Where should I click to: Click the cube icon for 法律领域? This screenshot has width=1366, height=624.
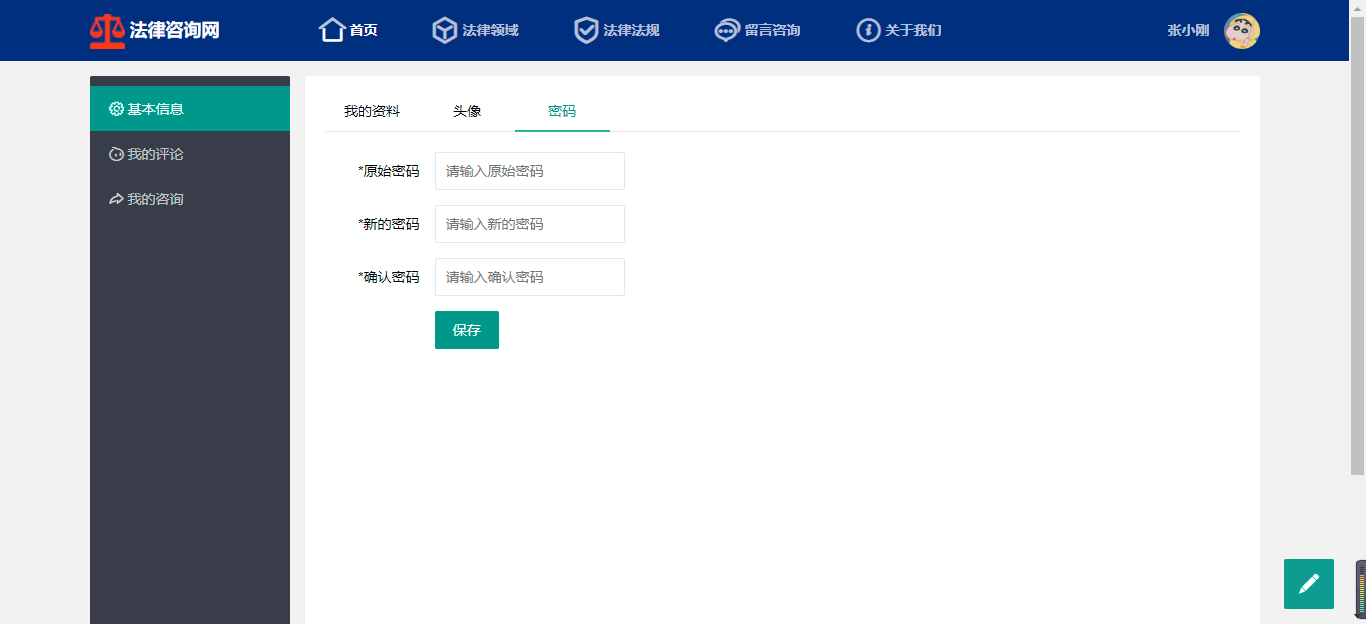(x=445, y=30)
